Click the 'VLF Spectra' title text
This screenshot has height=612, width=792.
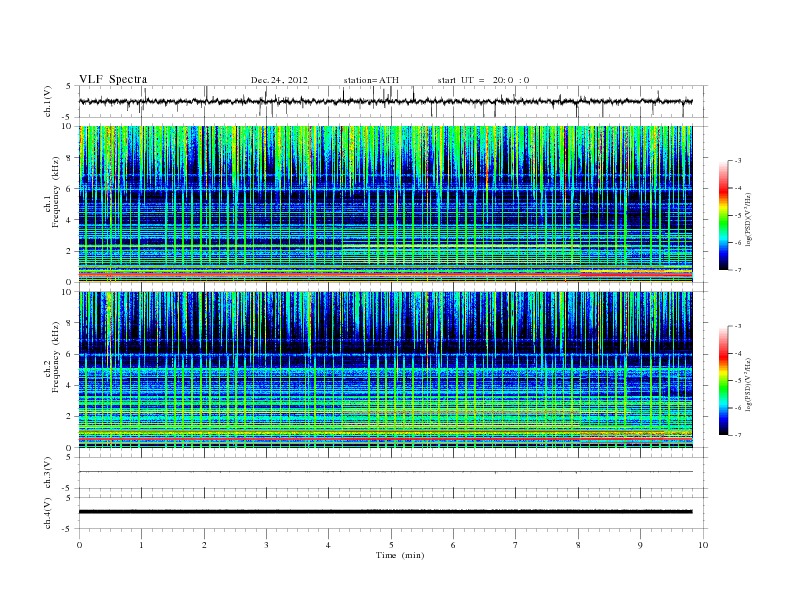tap(113, 79)
